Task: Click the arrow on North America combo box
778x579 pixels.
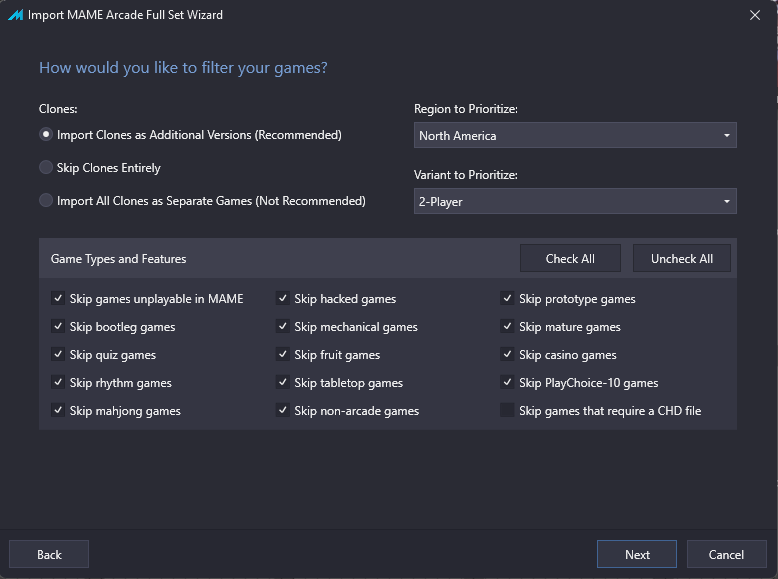Action: click(726, 135)
